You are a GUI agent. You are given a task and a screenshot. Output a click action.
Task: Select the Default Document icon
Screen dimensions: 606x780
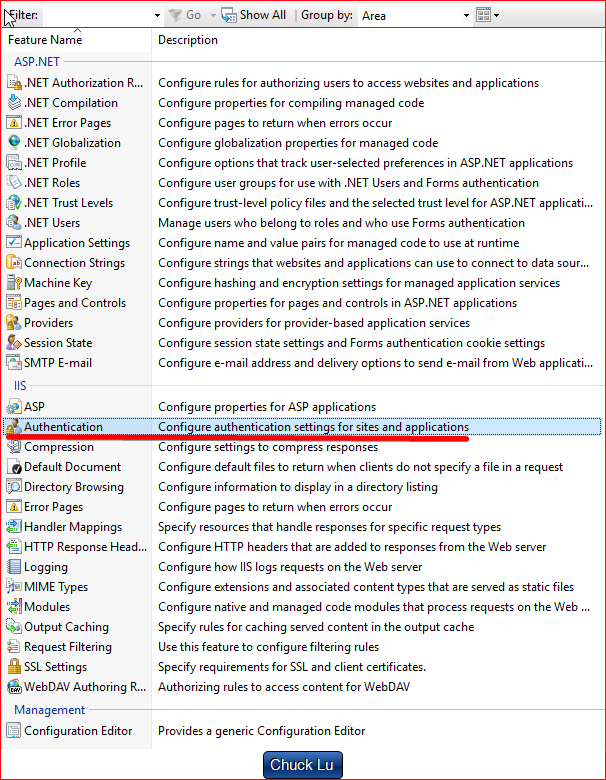point(14,467)
